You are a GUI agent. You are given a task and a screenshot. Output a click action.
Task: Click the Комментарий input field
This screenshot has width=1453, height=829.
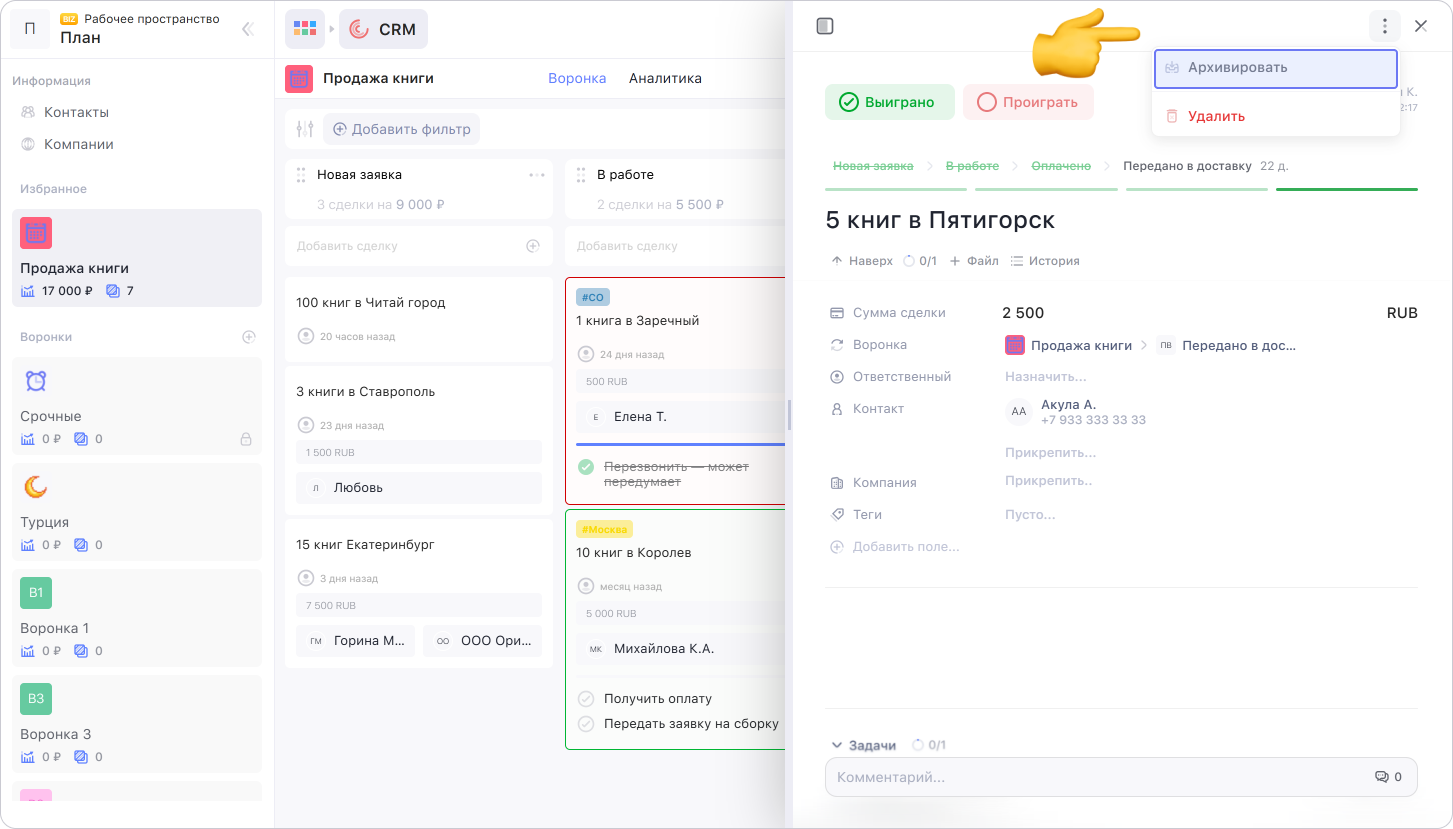pos(1100,777)
